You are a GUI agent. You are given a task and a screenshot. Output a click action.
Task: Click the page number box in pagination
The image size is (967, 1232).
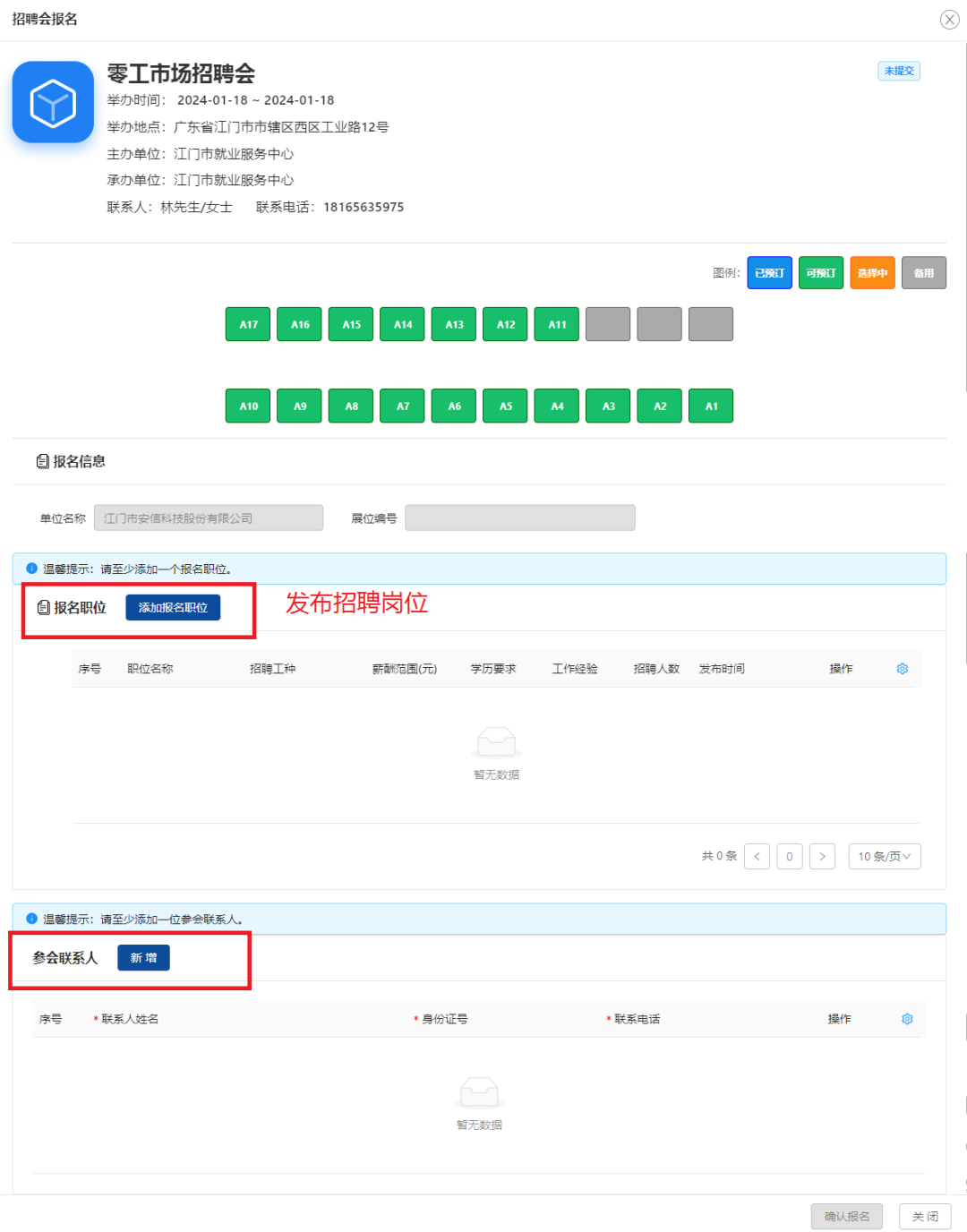tap(789, 856)
